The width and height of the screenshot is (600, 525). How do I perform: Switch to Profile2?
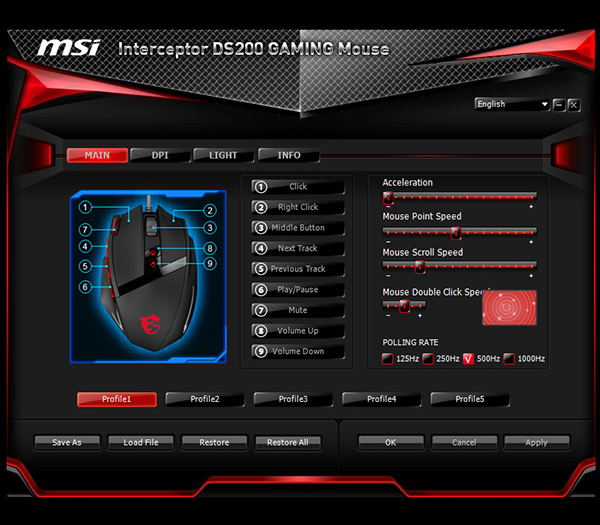[x=205, y=399]
